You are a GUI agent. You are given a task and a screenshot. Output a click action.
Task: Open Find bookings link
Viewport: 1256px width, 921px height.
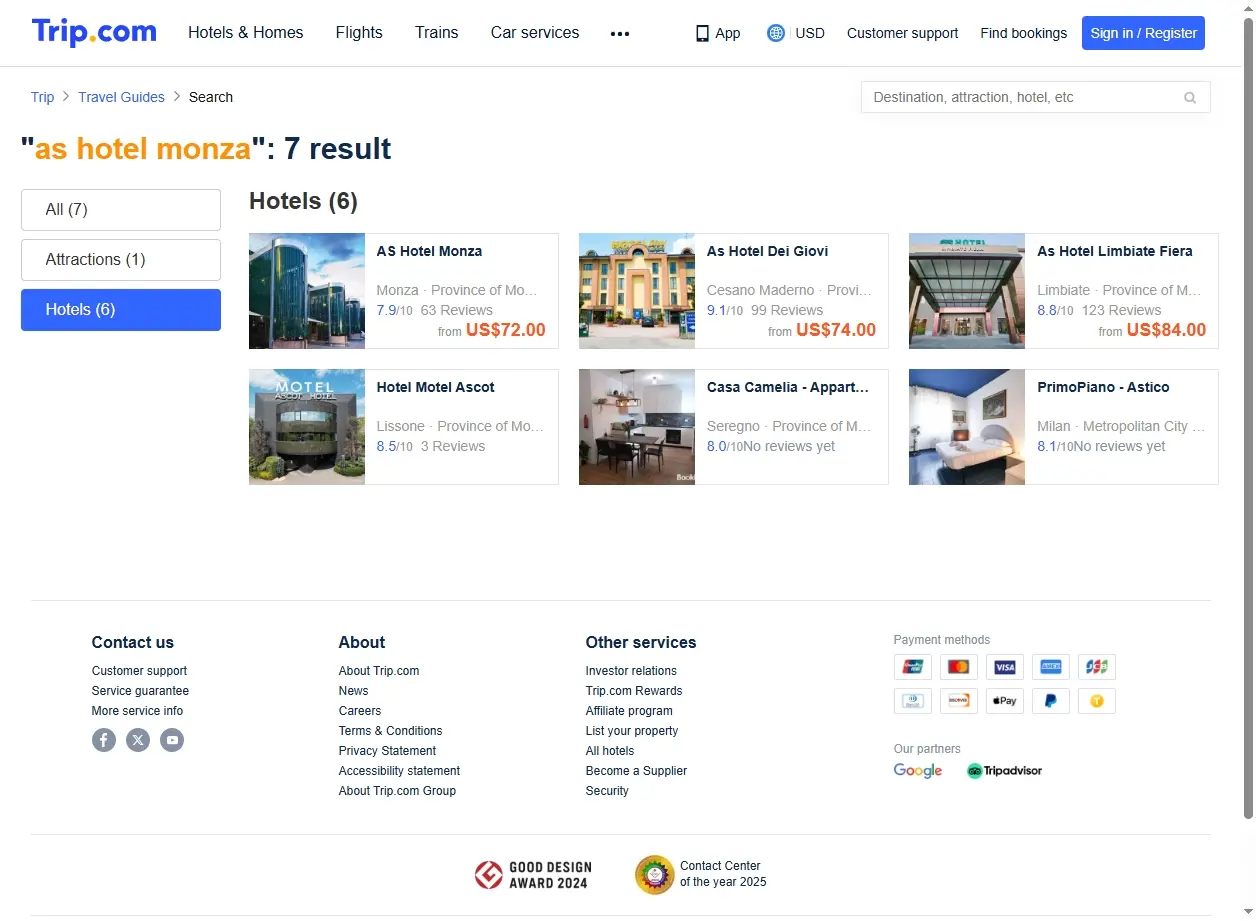tap(1023, 33)
